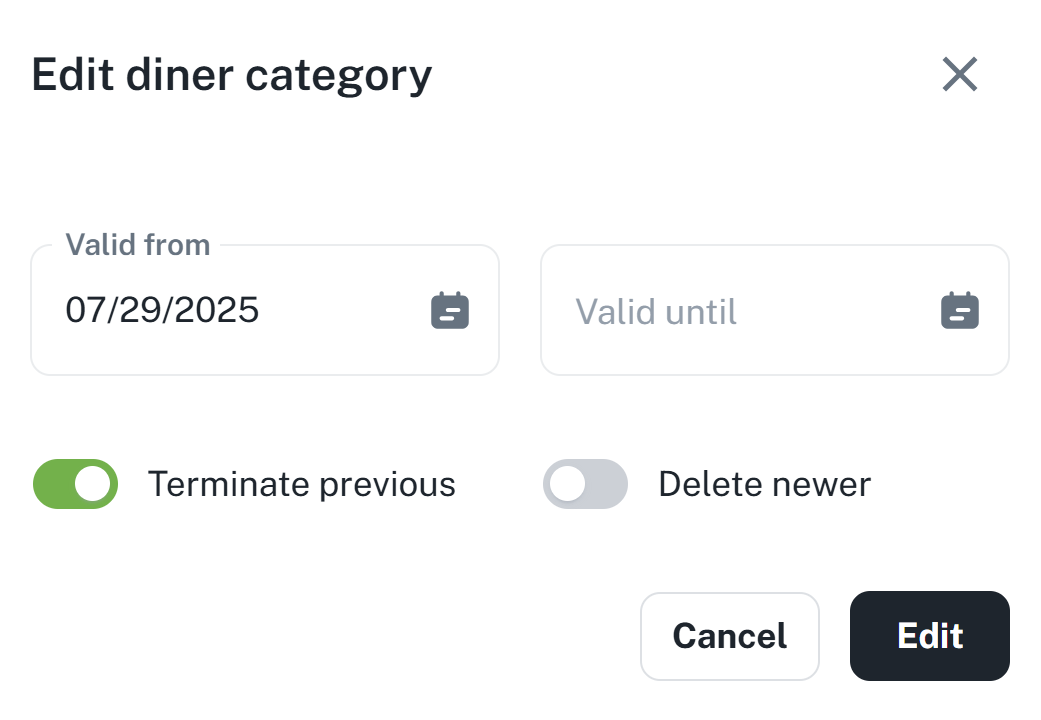The image size is (1041, 720).
Task: Click the calendar icon in the empty date field
Action: 960,311
